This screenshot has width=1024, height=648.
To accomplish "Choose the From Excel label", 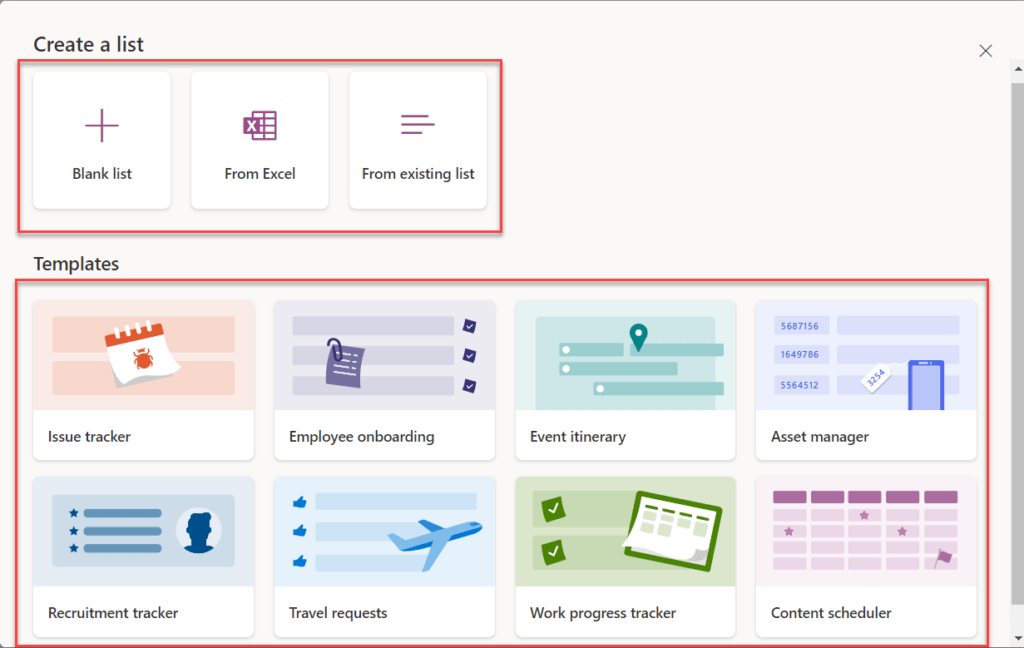I will [260, 174].
